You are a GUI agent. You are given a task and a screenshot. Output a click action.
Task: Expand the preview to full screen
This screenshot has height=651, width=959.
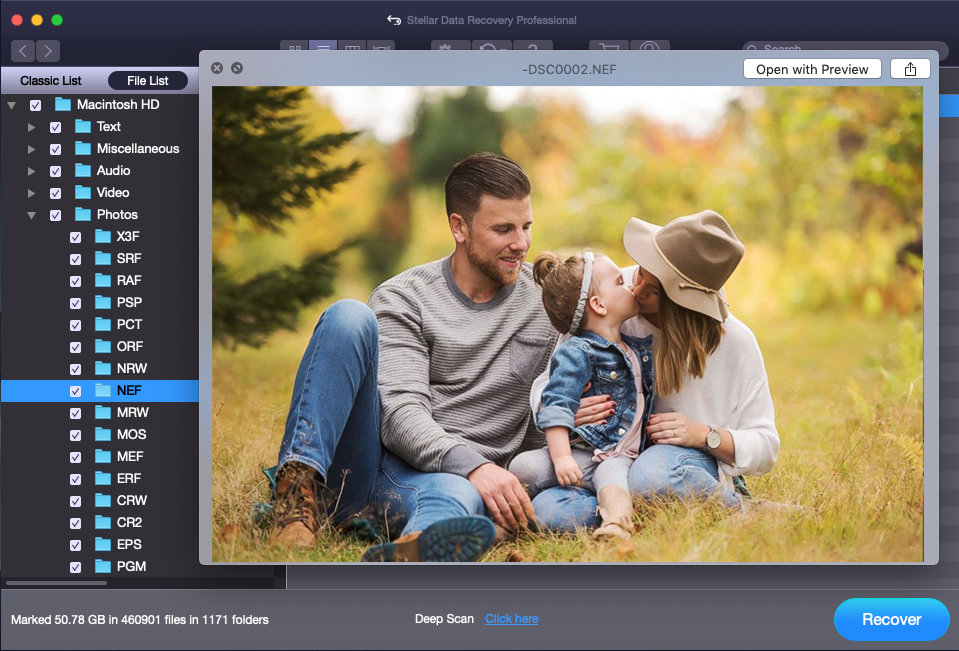click(x=237, y=68)
